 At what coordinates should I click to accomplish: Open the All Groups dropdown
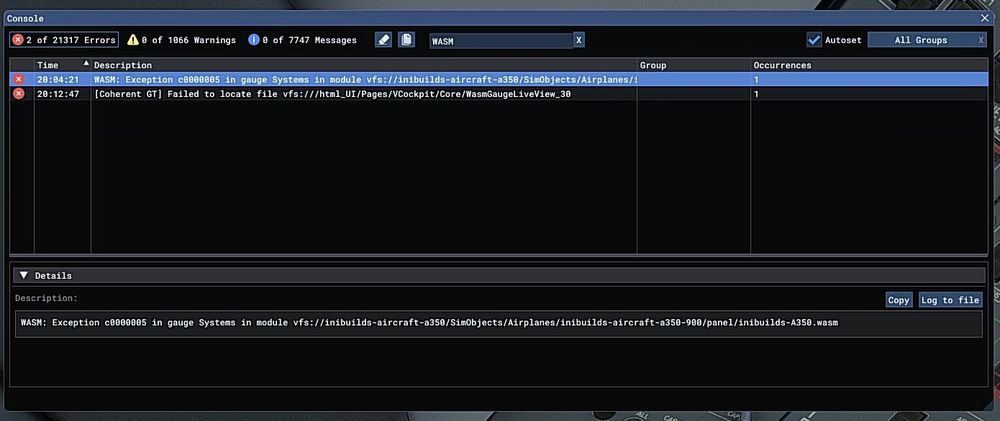click(918, 40)
